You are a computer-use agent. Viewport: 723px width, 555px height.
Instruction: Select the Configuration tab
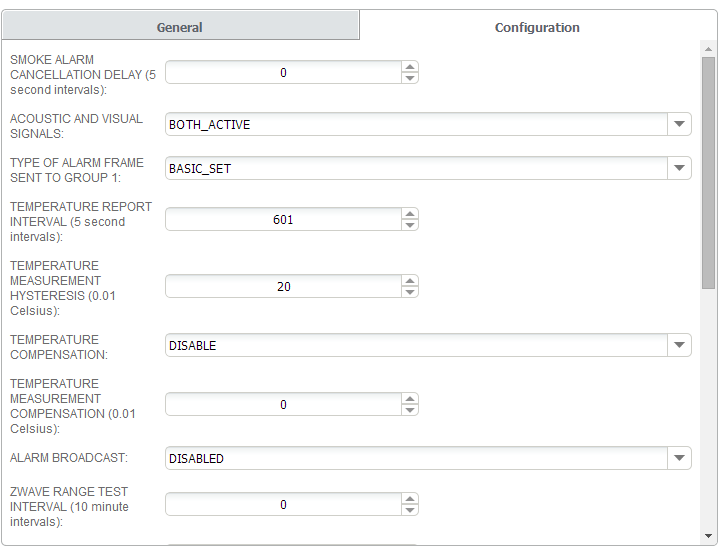tap(537, 27)
